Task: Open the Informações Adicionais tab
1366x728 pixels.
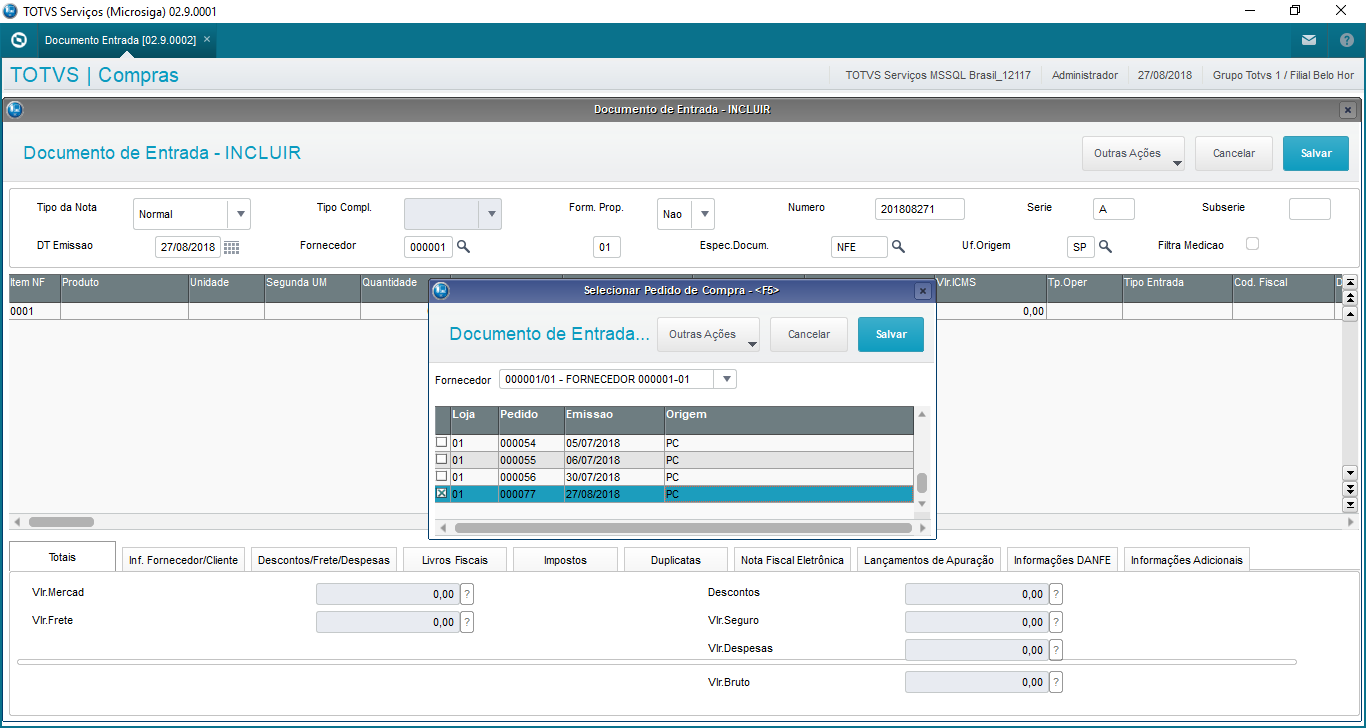Action: pyautogui.click(x=1187, y=560)
